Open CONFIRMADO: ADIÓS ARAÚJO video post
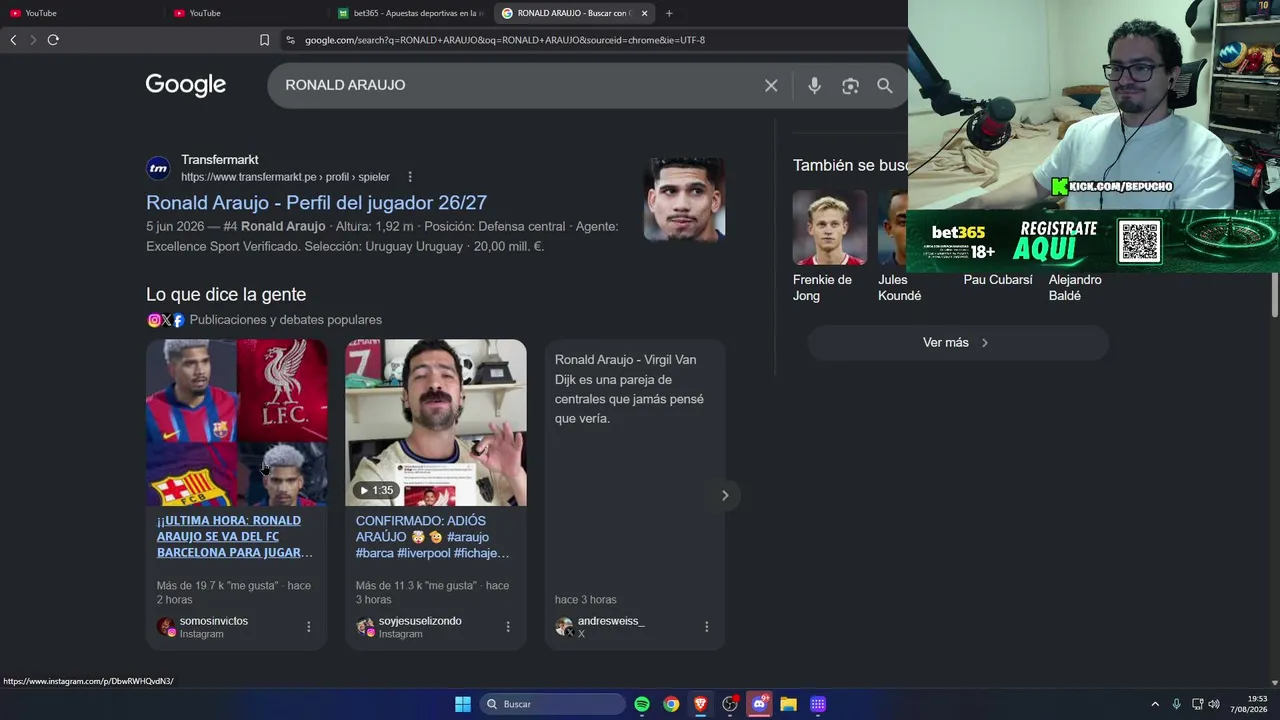The height and width of the screenshot is (720, 1280). point(432,536)
